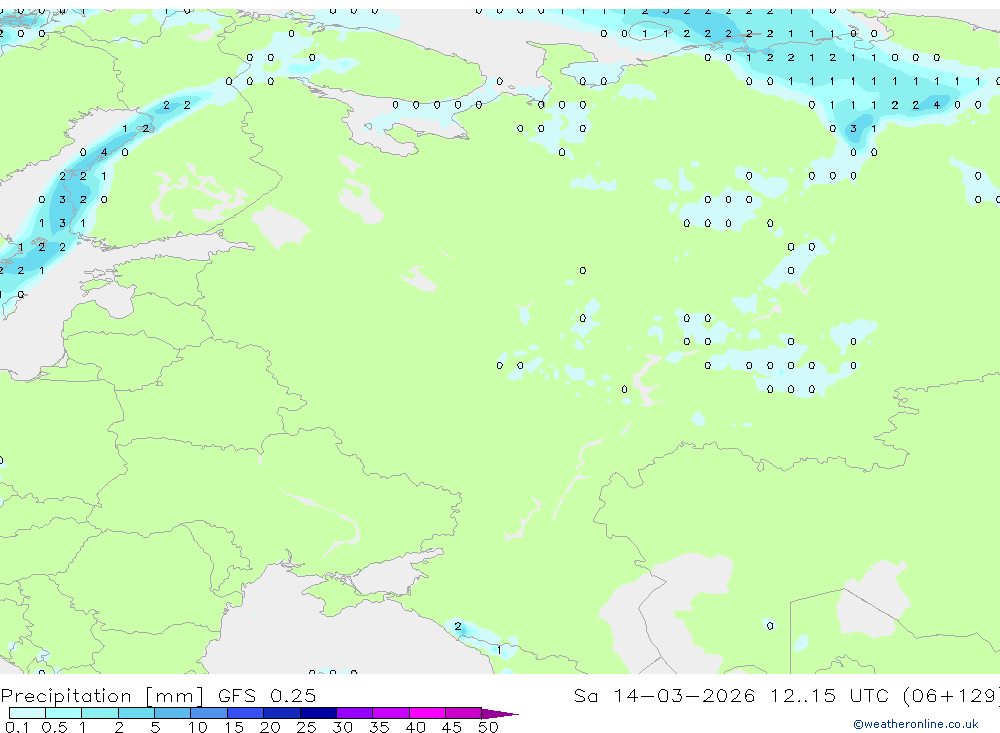The width and height of the screenshot is (1000, 733).
Task: Click the "30" legend scale label
Action: tap(342, 727)
